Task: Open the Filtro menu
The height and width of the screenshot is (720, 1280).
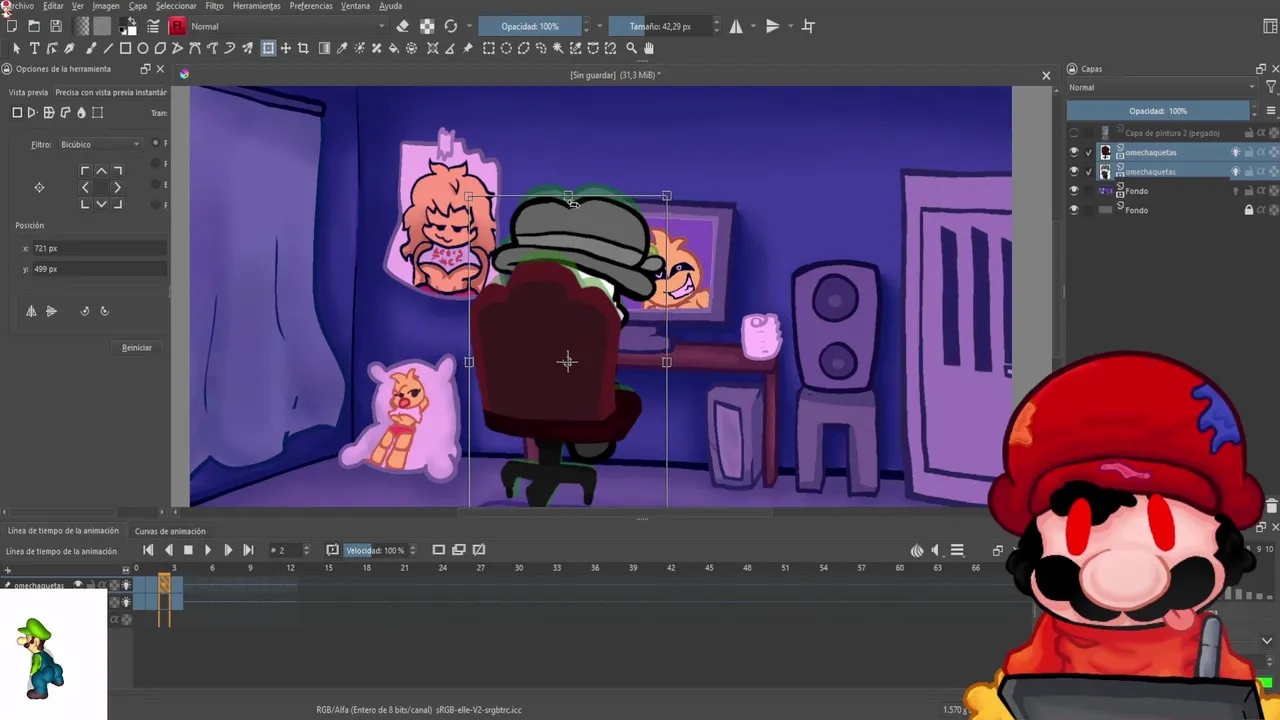Action: pyautogui.click(x=215, y=6)
